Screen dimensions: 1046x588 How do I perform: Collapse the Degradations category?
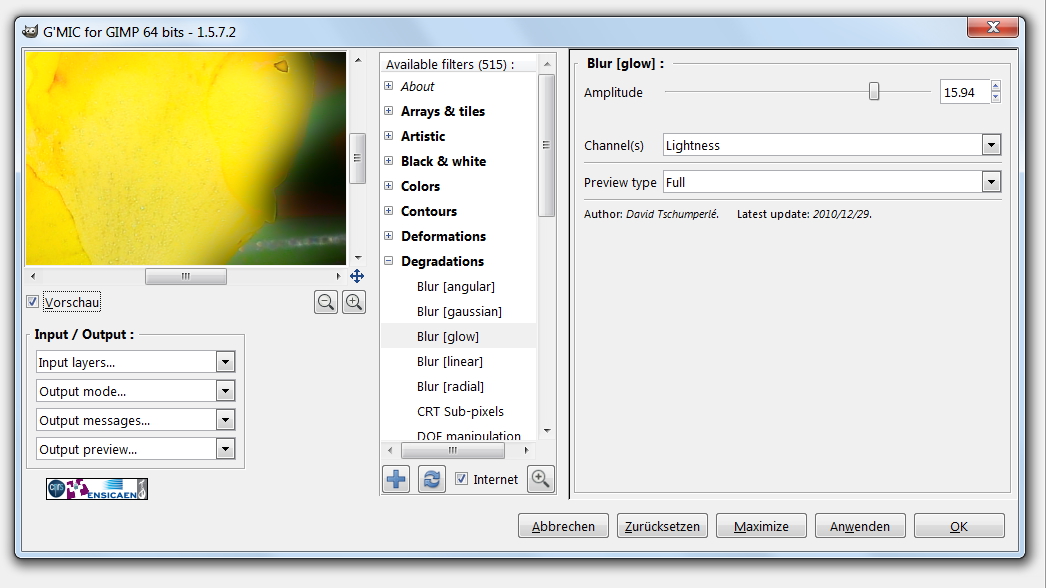pyautogui.click(x=388, y=261)
